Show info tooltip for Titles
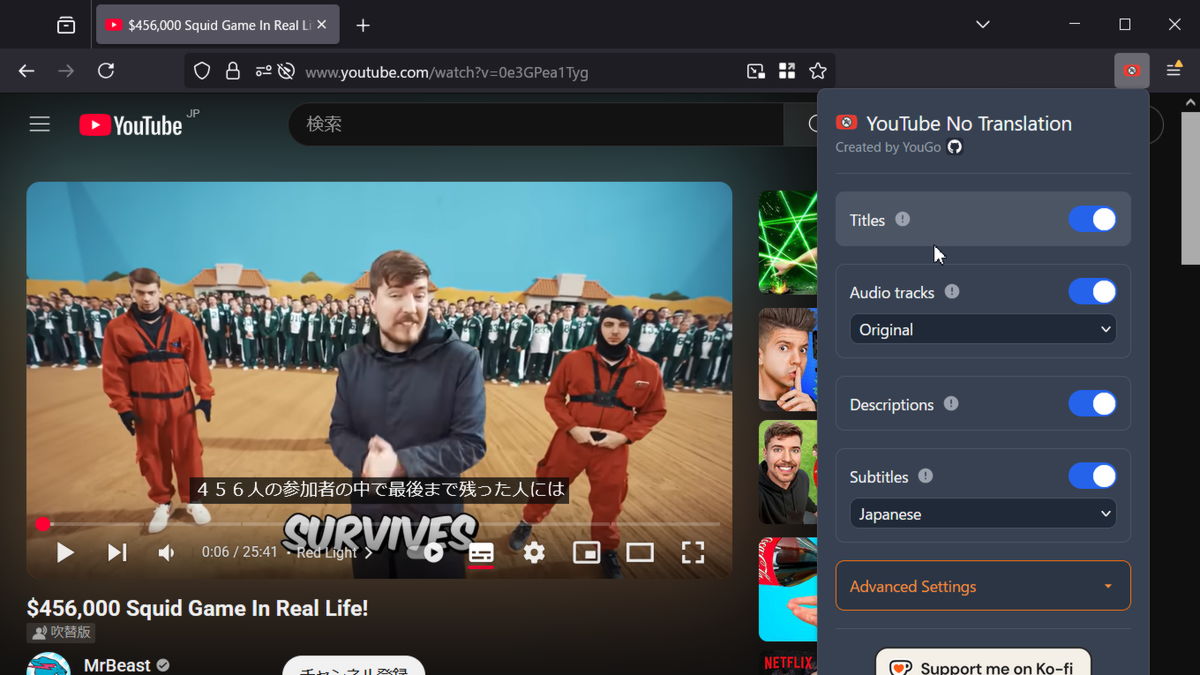1200x675 pixels. pos(902,219)
